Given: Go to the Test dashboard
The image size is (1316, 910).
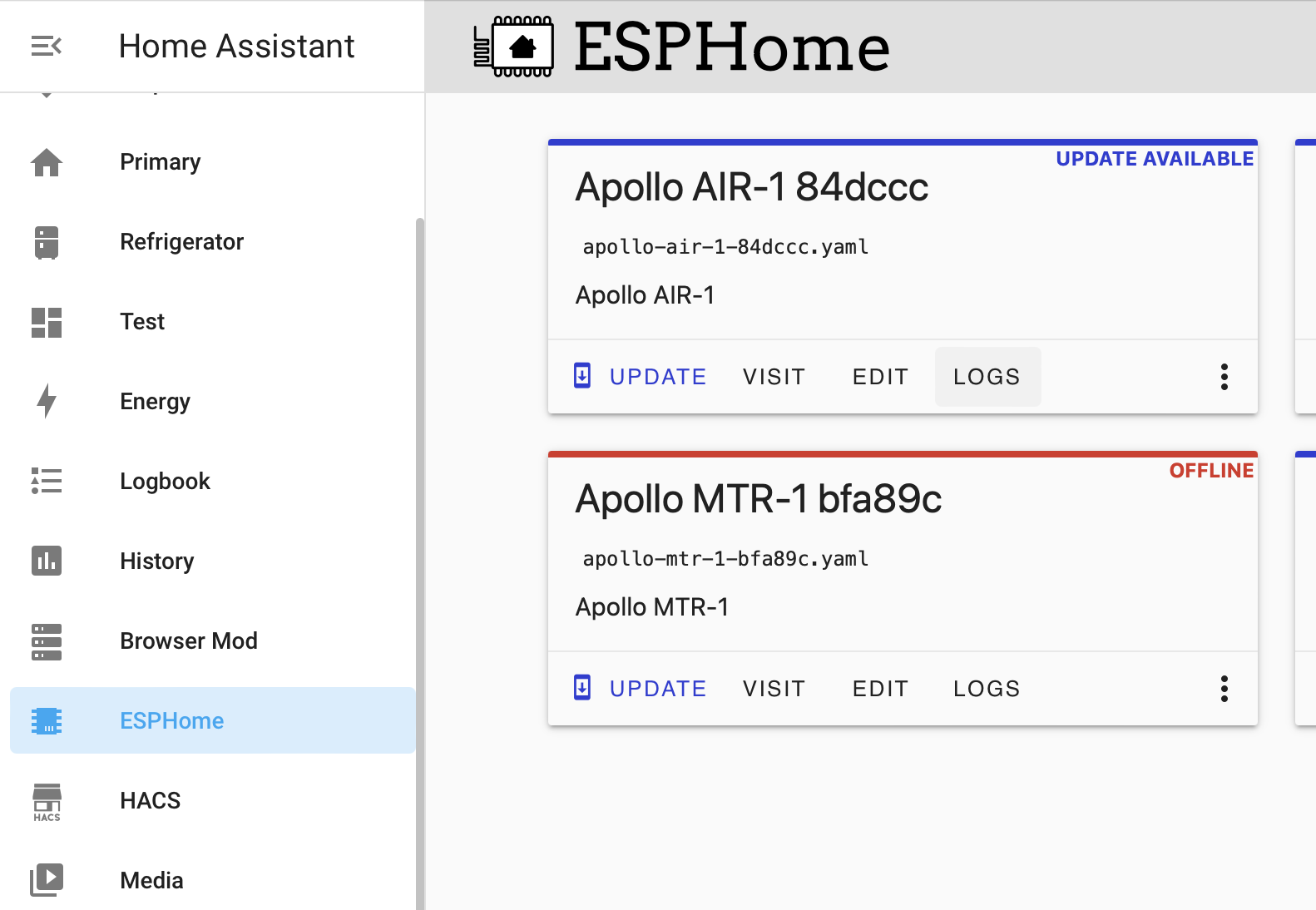Looking at the screenshot, I should coord(212,322).
